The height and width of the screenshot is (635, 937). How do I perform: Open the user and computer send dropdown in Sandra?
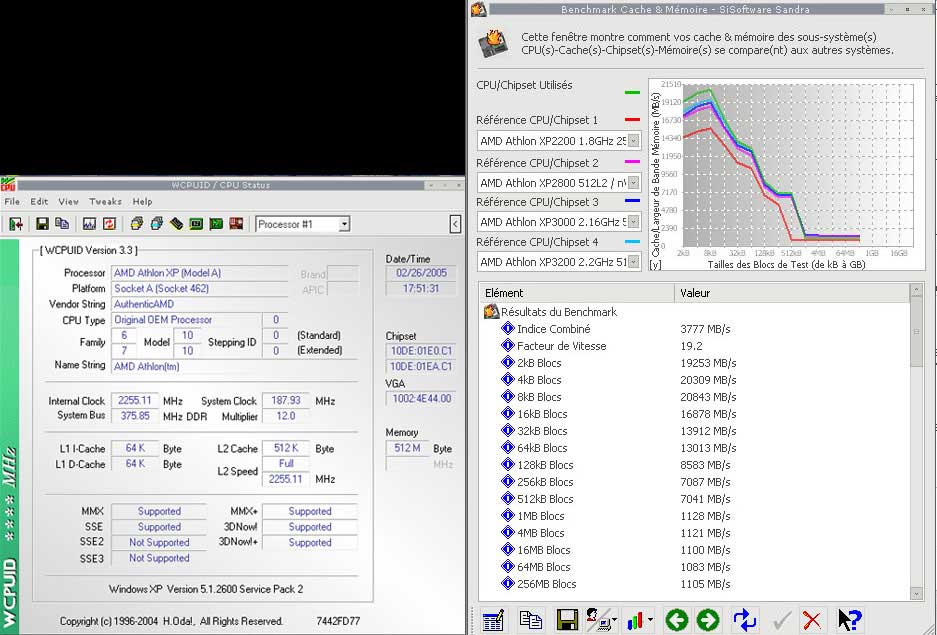pyautogui.click(x=601, y=620)
